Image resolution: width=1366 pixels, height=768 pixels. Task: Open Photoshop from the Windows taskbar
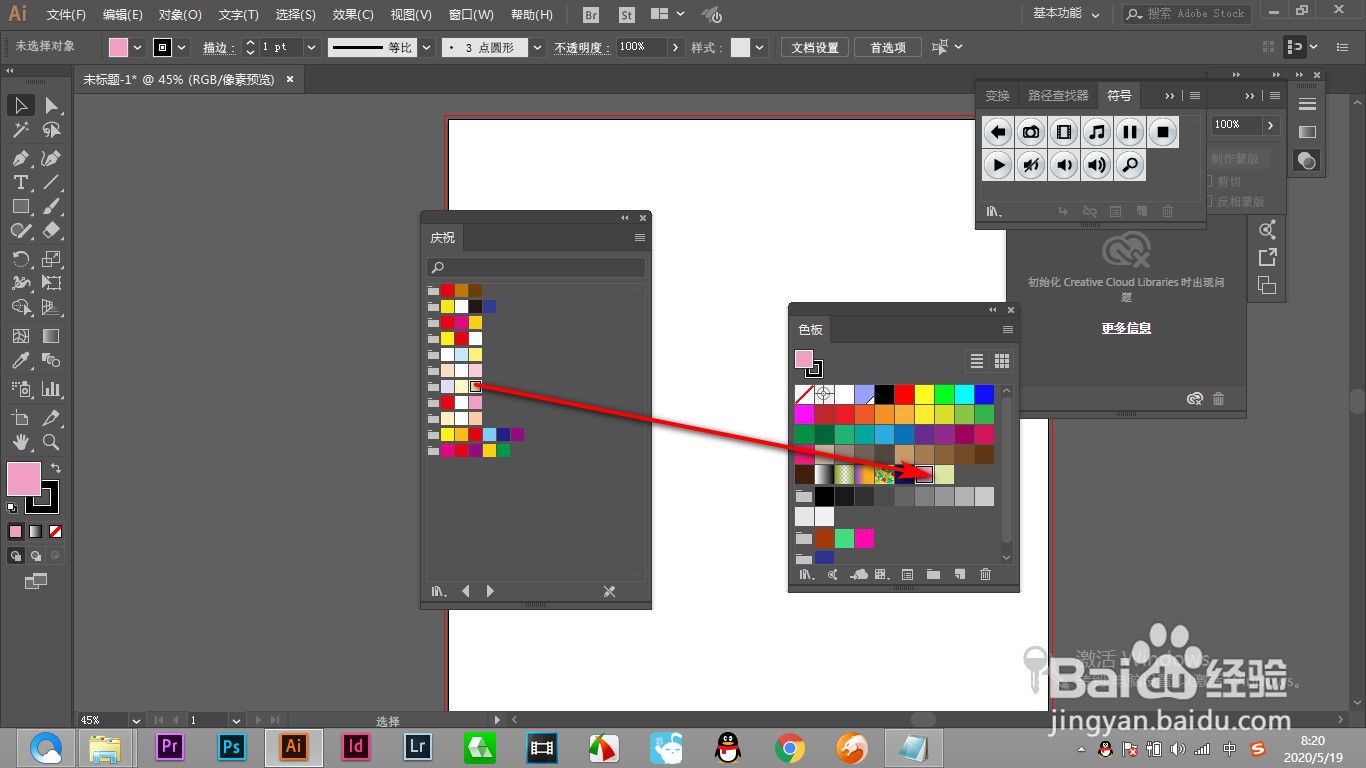point(232,746)
